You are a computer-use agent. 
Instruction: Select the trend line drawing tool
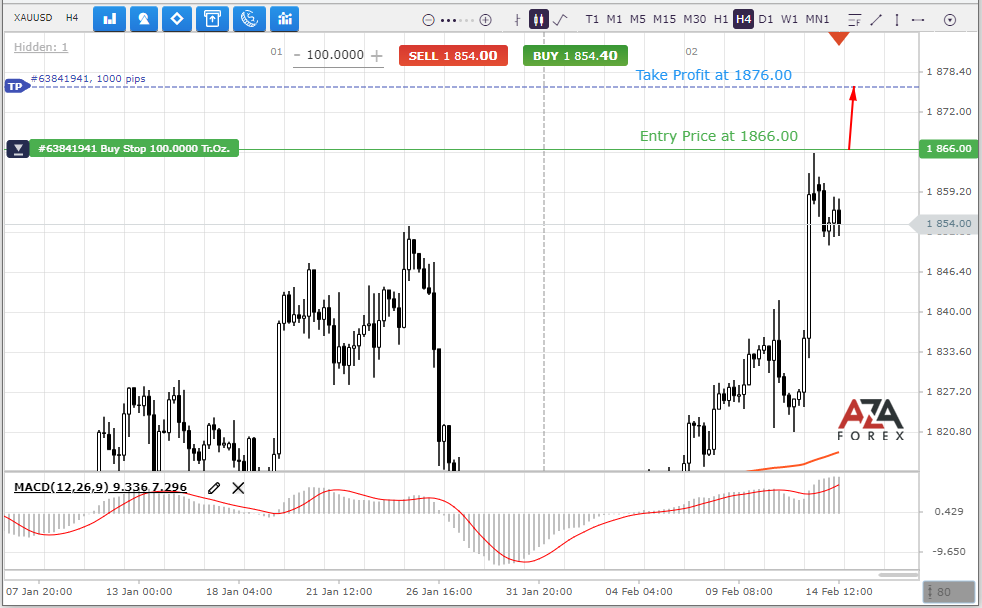[876, 20]
